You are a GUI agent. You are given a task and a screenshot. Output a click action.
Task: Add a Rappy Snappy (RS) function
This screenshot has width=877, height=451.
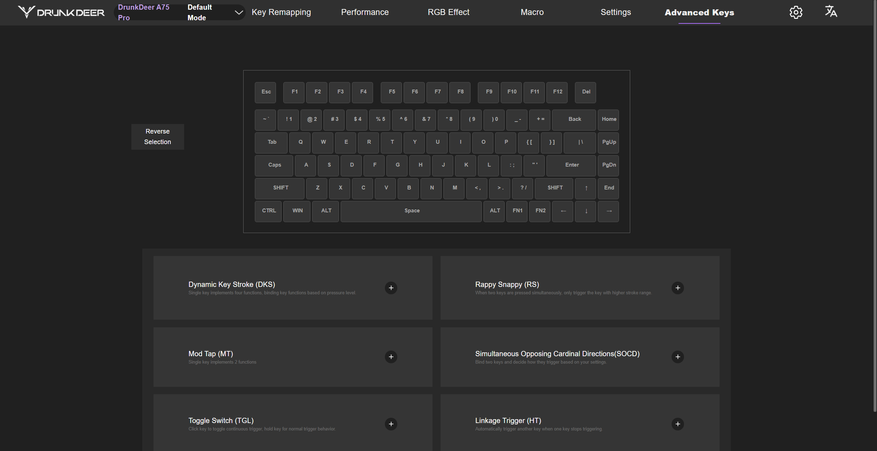coord(677,288)
